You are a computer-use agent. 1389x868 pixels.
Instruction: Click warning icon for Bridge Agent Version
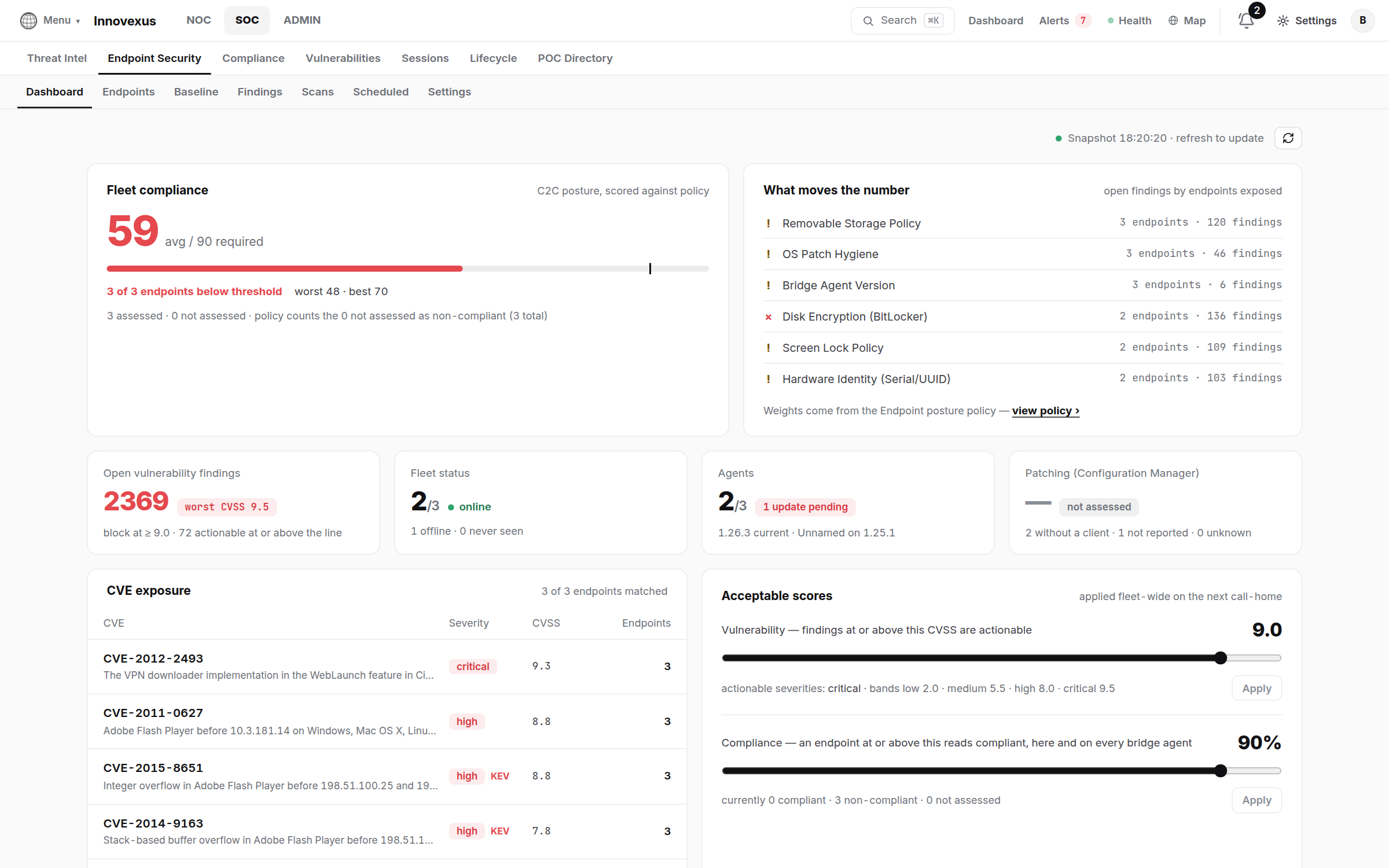(x=768, y=285)
